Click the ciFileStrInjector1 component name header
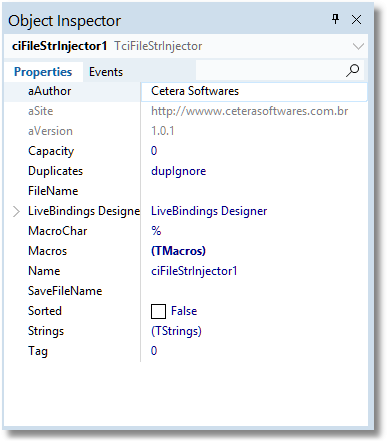This screenshot has width=388, height=444. (x=59, y=46)
